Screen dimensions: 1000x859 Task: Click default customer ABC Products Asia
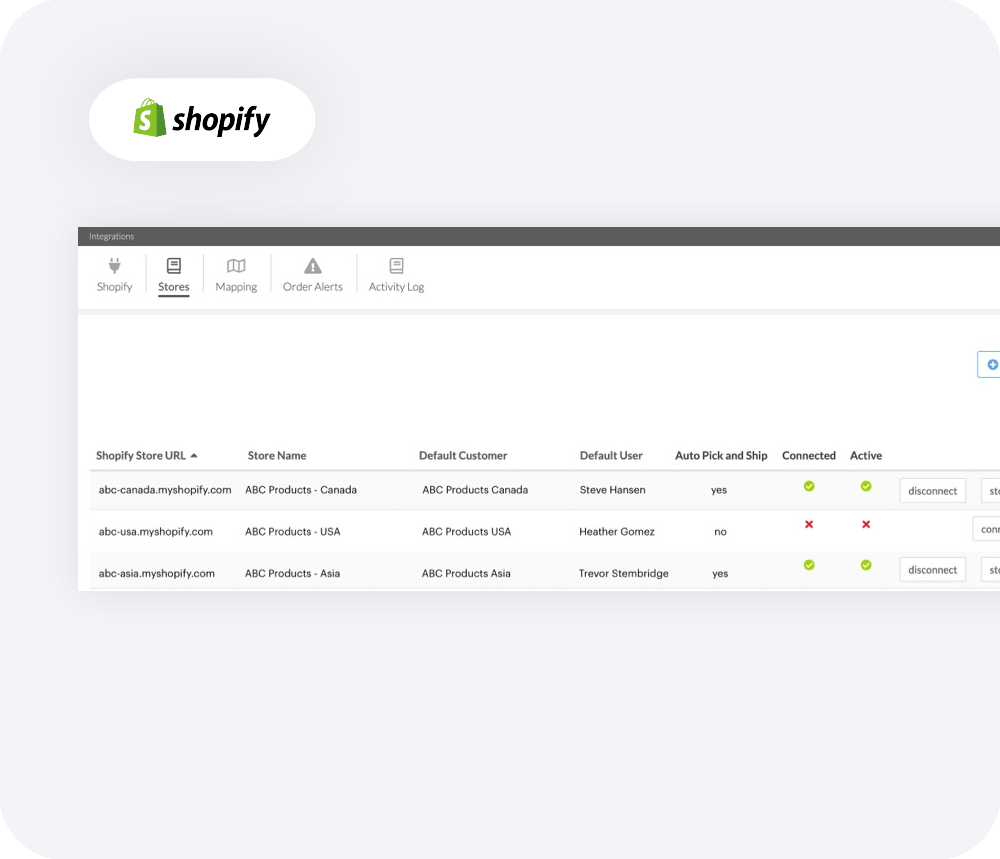pos(466,573)
